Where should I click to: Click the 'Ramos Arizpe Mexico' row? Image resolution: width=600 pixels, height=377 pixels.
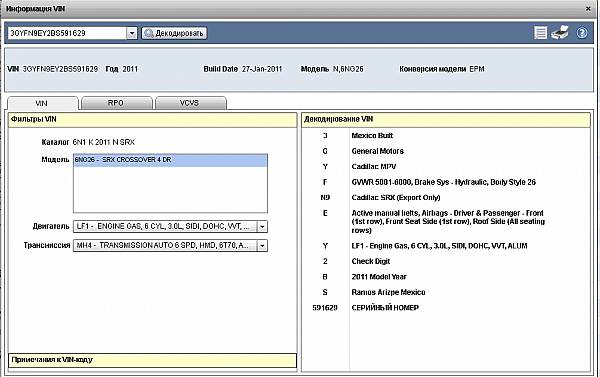tap(388, 292)
